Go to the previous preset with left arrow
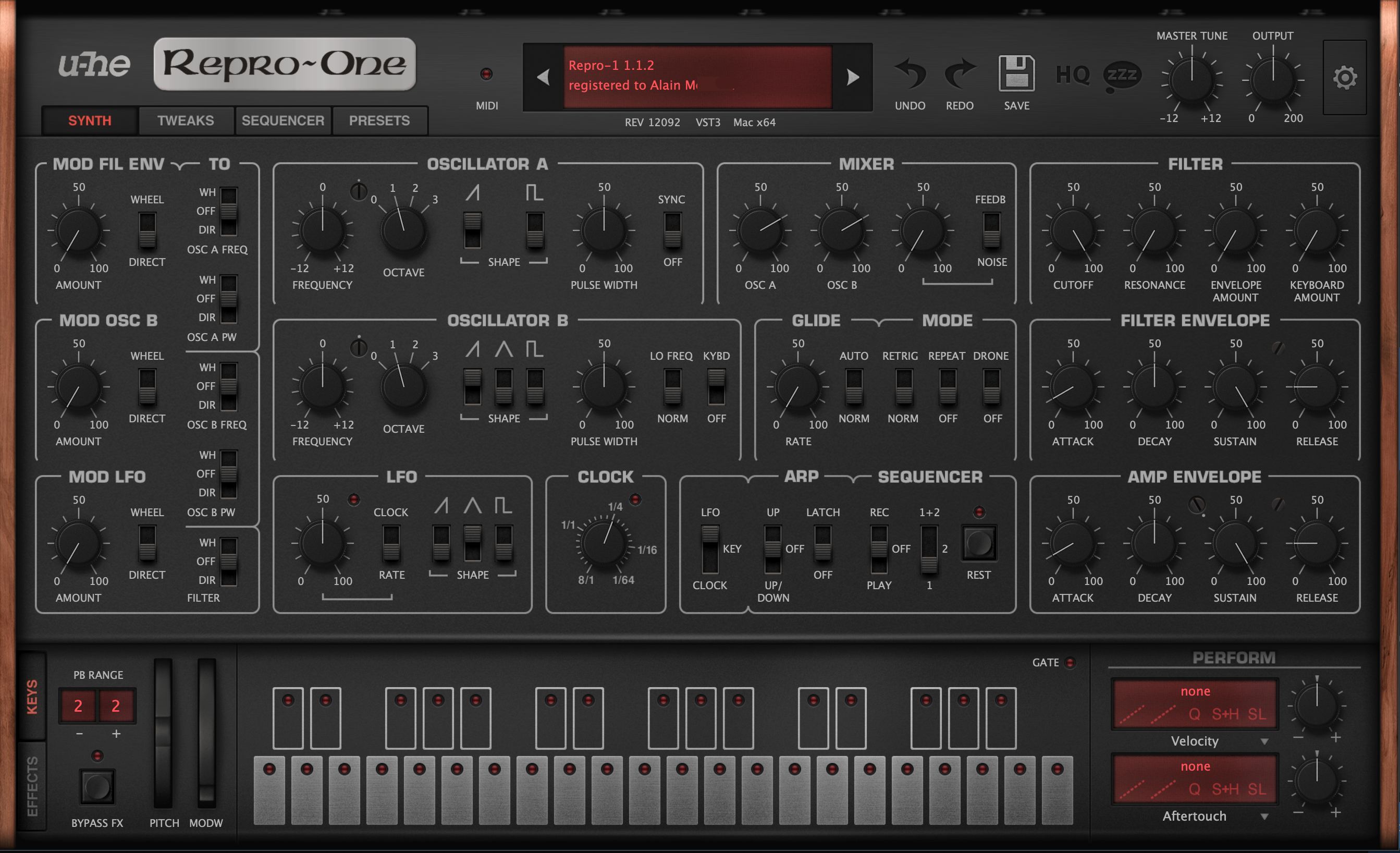1400x853 pixels. pos(543,77)
